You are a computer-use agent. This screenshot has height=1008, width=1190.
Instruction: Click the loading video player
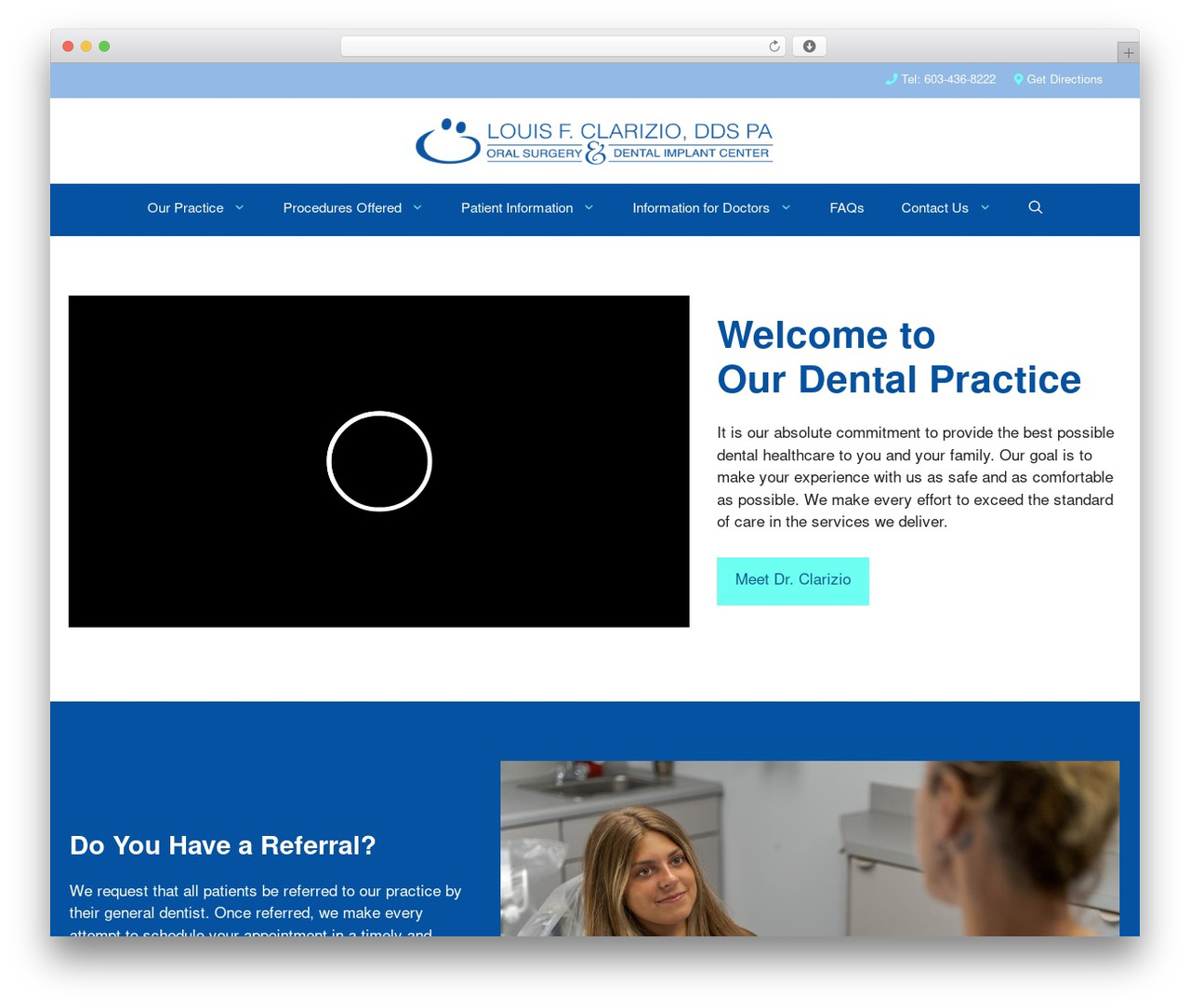[x=379, y=461]
